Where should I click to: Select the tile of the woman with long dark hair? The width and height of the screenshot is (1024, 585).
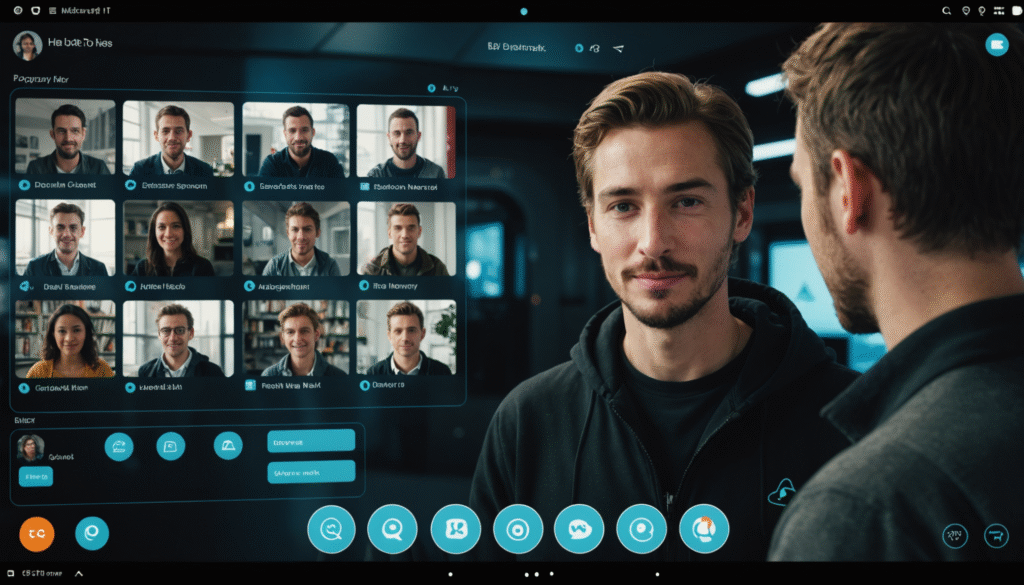tap(178, 239)
